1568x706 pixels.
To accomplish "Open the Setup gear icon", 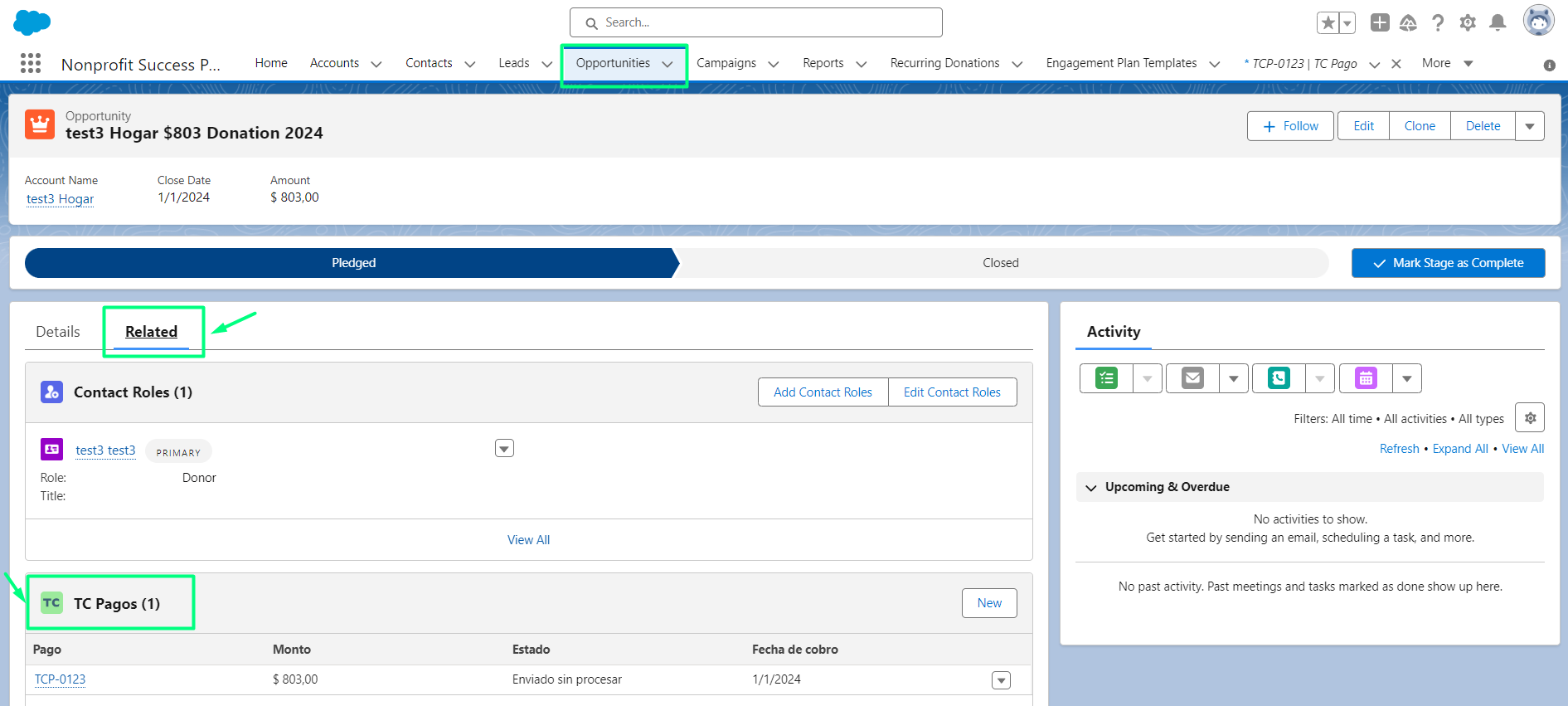I will point(1468,22).
